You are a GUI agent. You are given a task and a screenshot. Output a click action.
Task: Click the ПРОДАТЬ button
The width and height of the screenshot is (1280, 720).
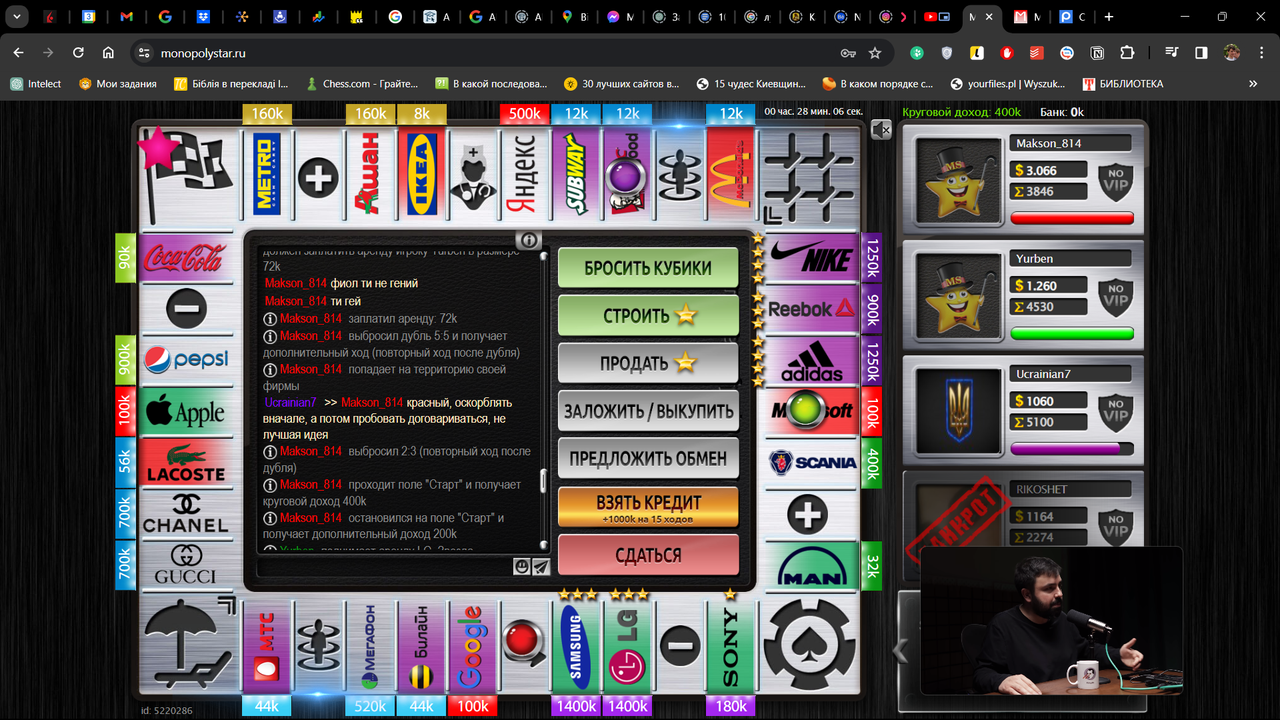[648, 364]
